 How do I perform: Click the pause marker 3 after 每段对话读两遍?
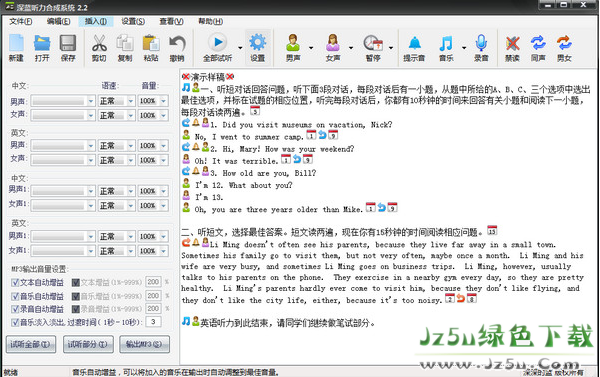point(255,111)
